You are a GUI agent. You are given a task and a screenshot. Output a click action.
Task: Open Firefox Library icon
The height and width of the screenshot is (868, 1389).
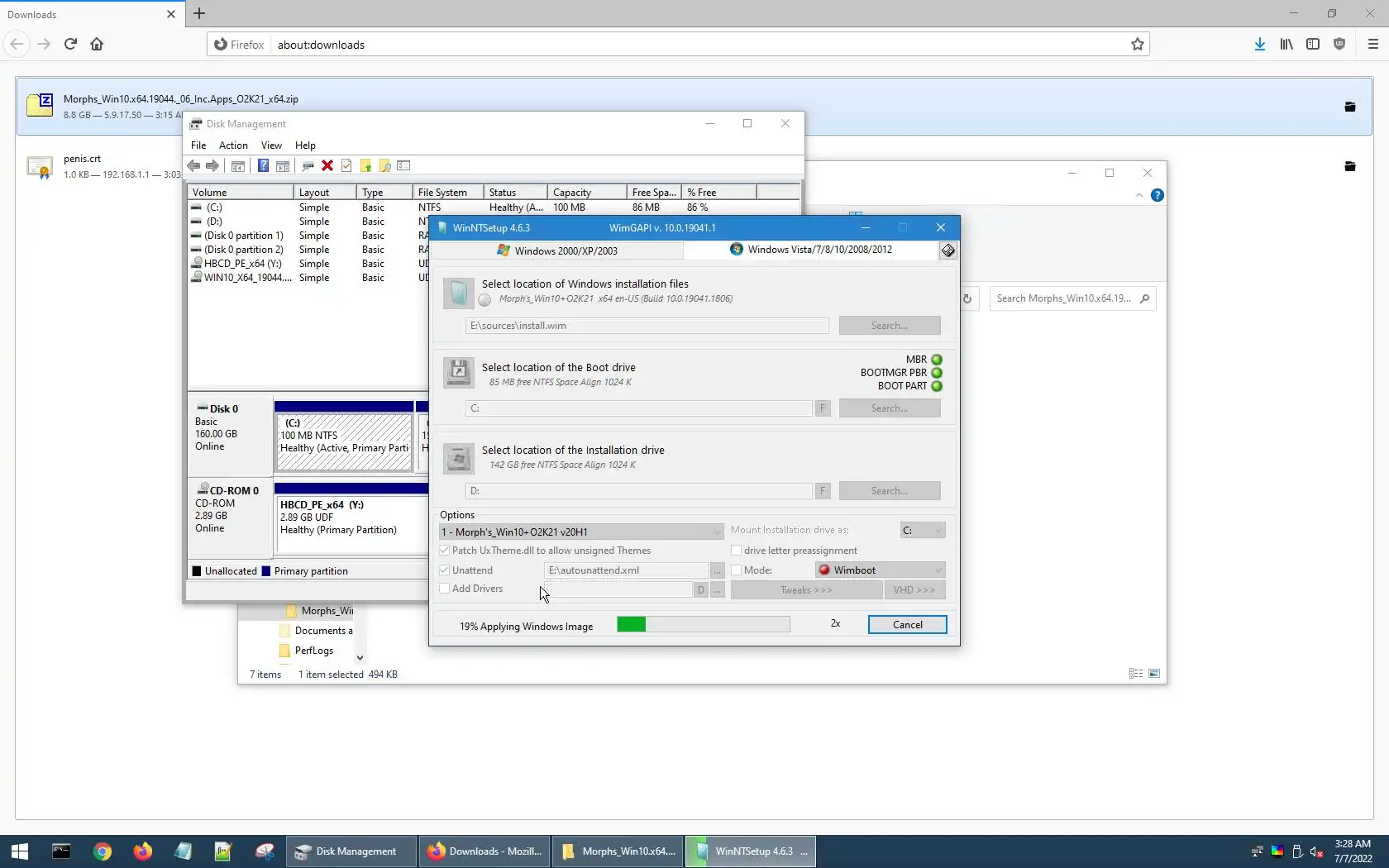point(1286,45)
